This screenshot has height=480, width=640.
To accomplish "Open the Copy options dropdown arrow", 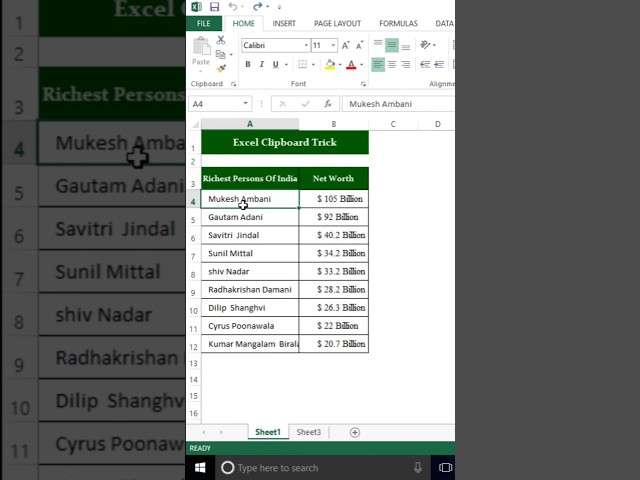I will click(231, 55).
